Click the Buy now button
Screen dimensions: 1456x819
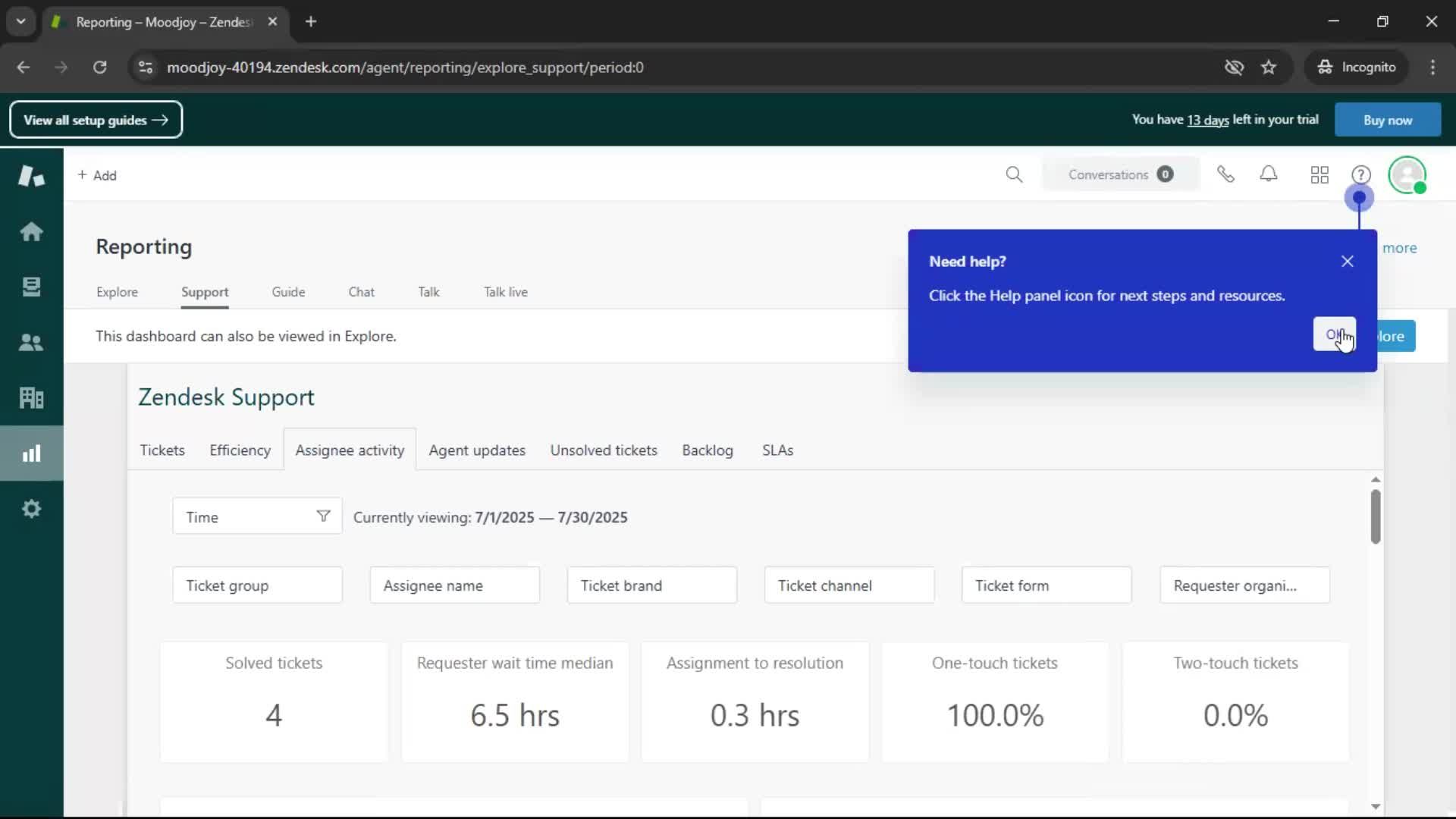point(1388,120)
